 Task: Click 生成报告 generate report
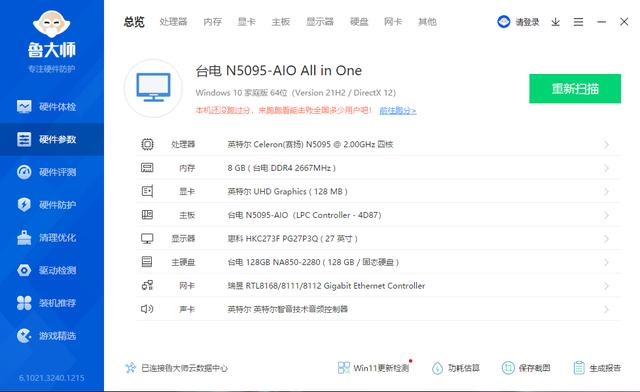597,368
